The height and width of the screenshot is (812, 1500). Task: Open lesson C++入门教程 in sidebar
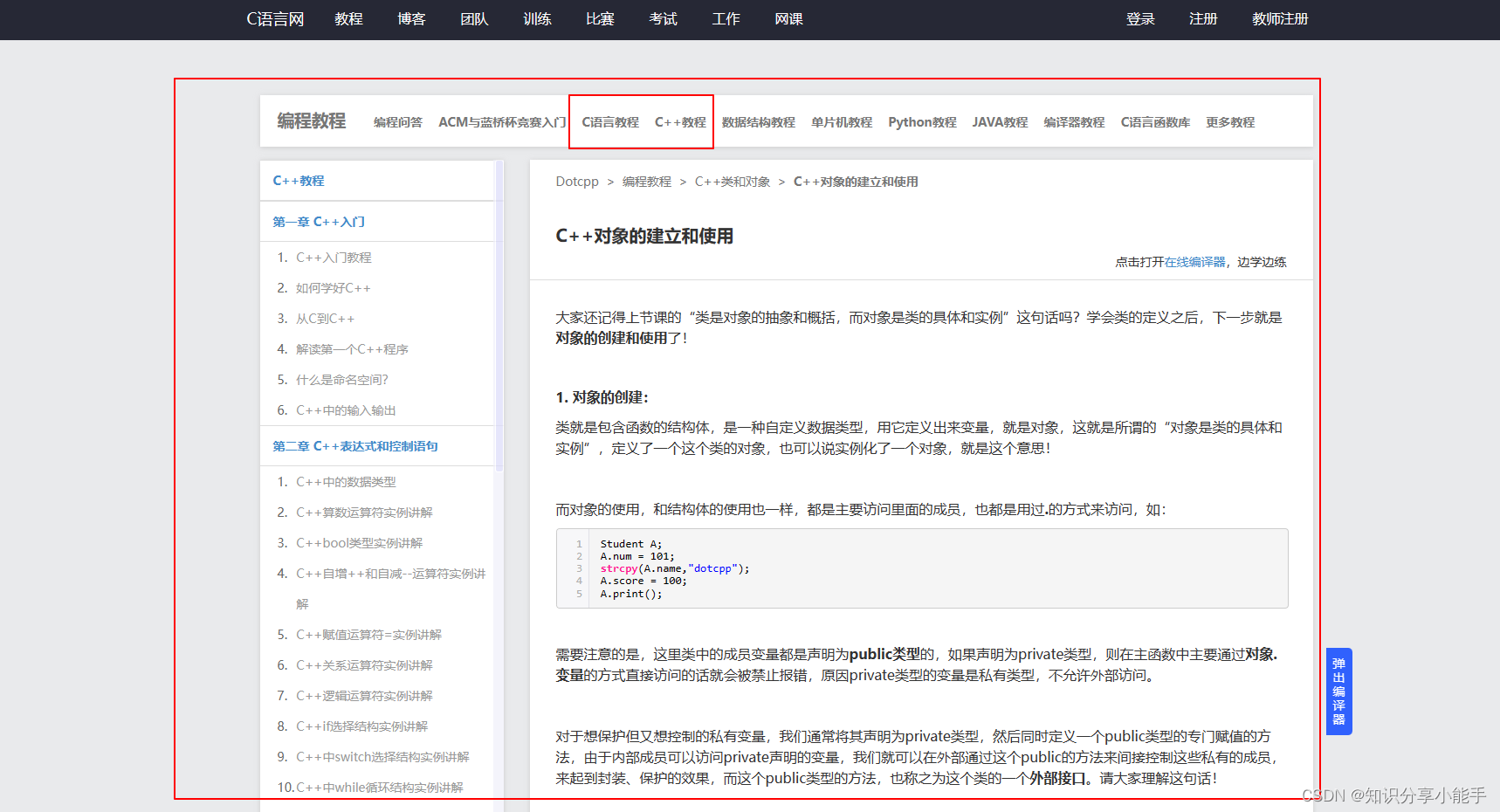pos(334,258)
